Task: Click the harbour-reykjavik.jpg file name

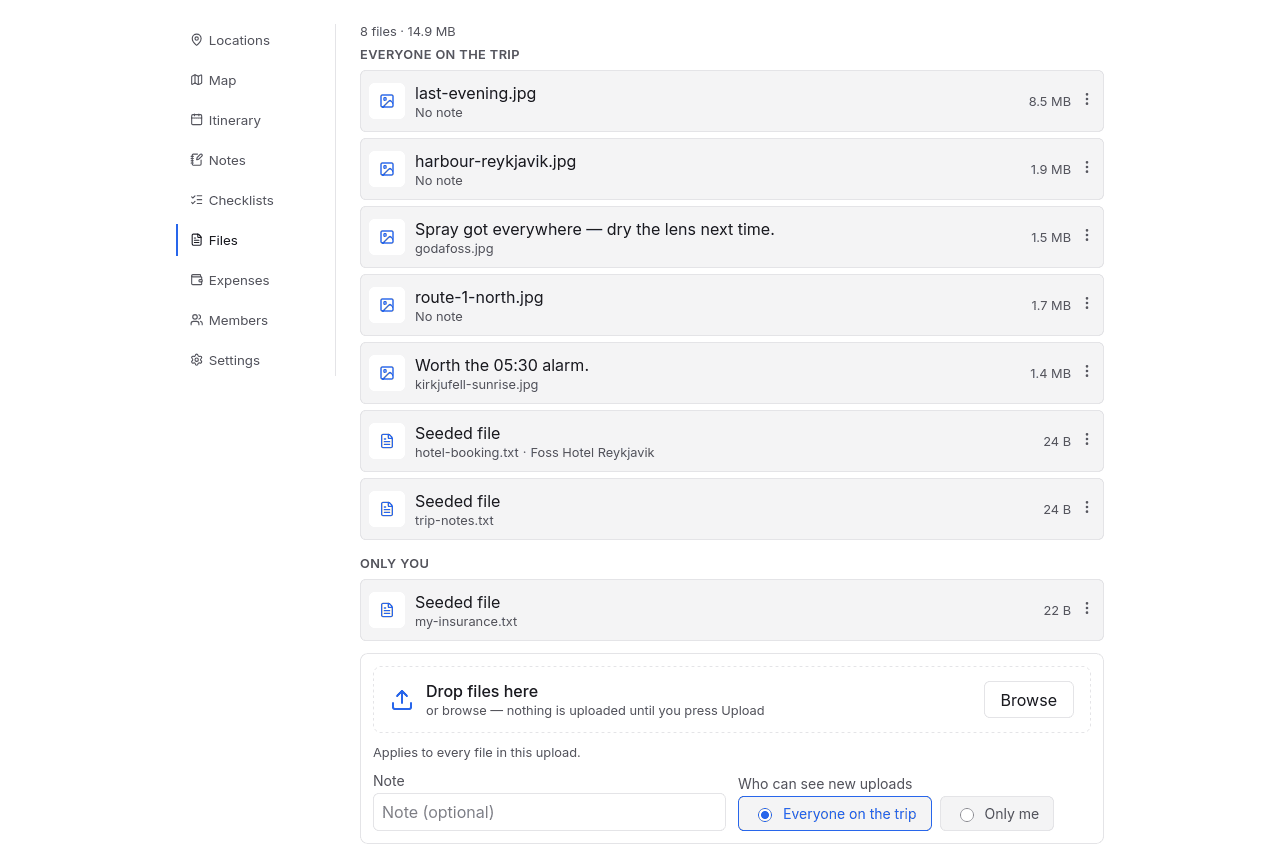Action: pos(496,161)
